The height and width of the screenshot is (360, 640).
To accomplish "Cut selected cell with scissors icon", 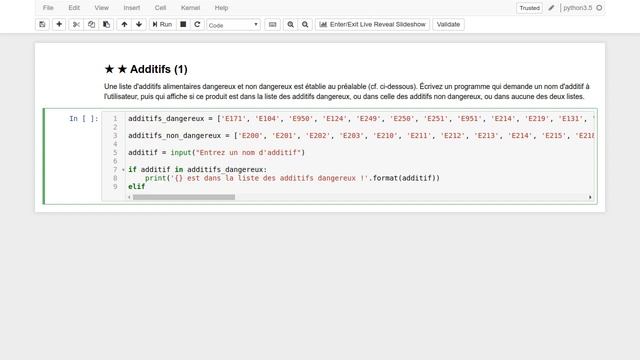I will pyautogui.click(x=76, y=24).
